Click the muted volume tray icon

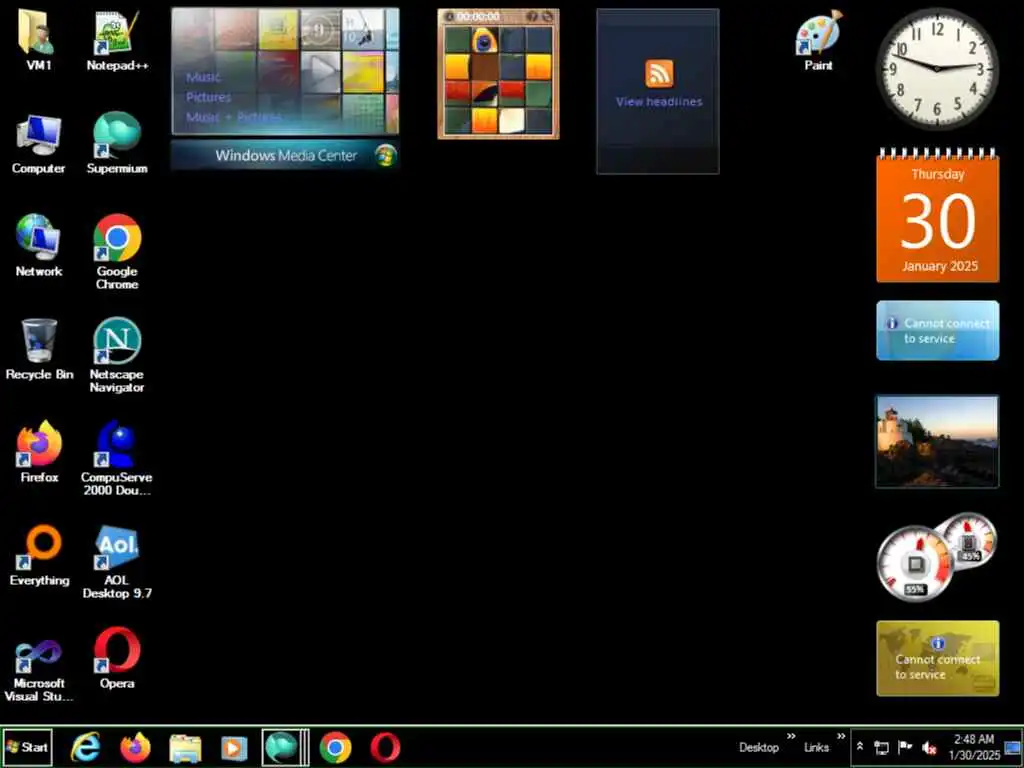pyautogui.click(x=929, y=748)
